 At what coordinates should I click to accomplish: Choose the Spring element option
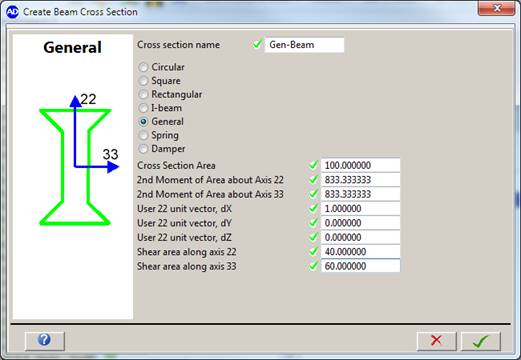click(x=143, y=135)
